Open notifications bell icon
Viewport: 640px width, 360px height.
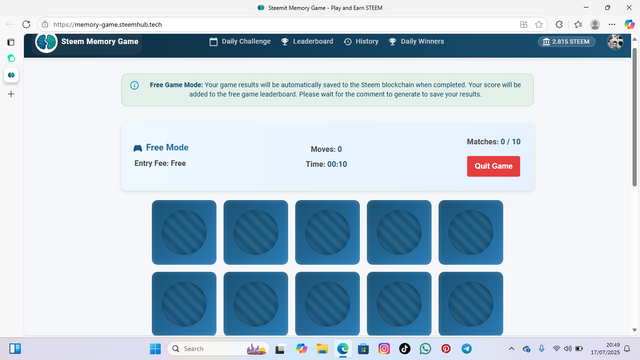point(627,349)
